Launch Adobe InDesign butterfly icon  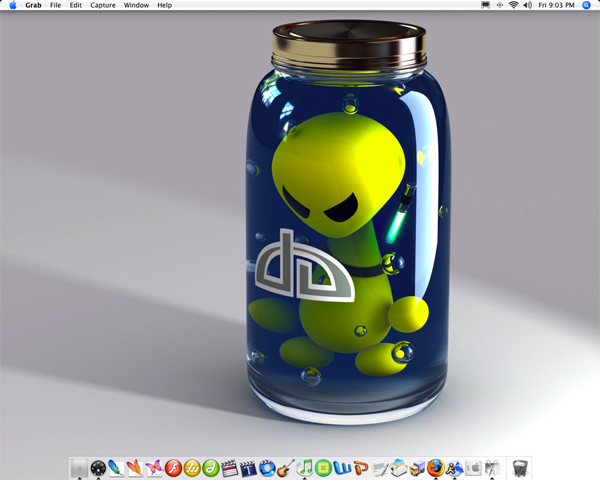coord(154,468)
